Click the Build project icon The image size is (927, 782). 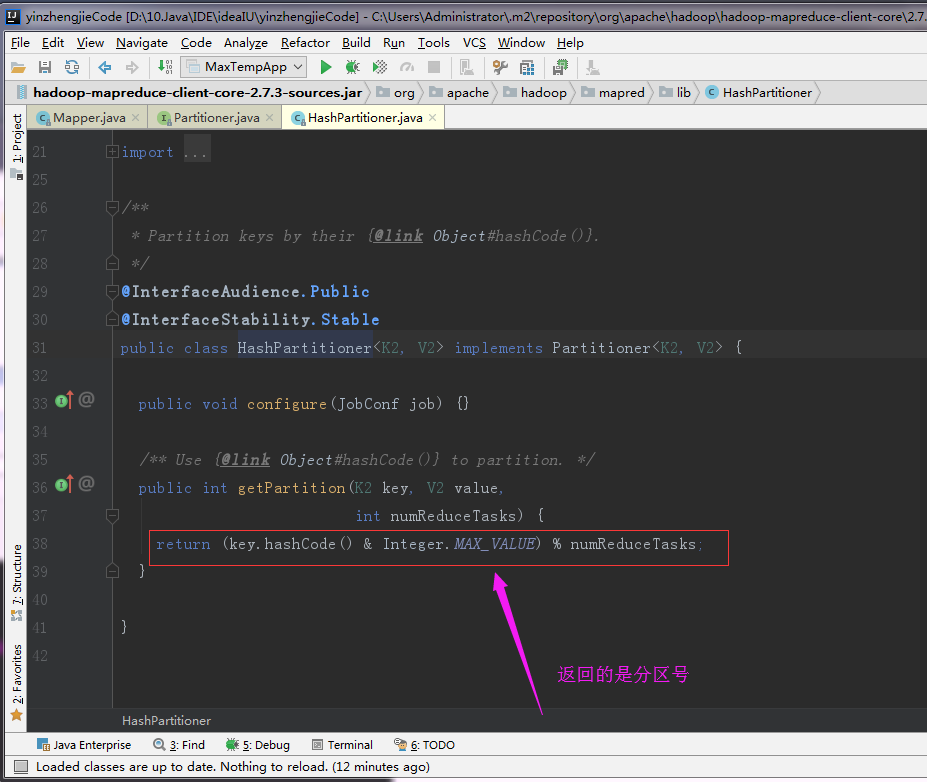click(x=166, y=67)
